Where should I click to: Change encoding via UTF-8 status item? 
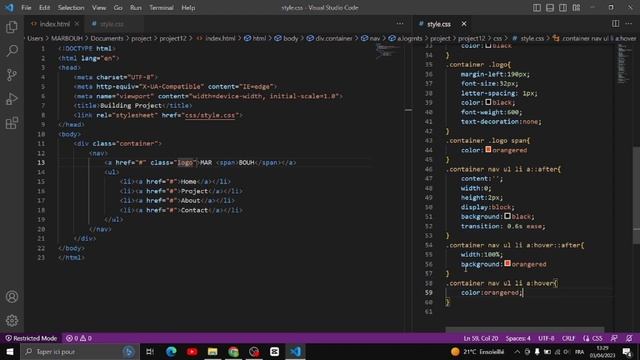coord(546,338)
